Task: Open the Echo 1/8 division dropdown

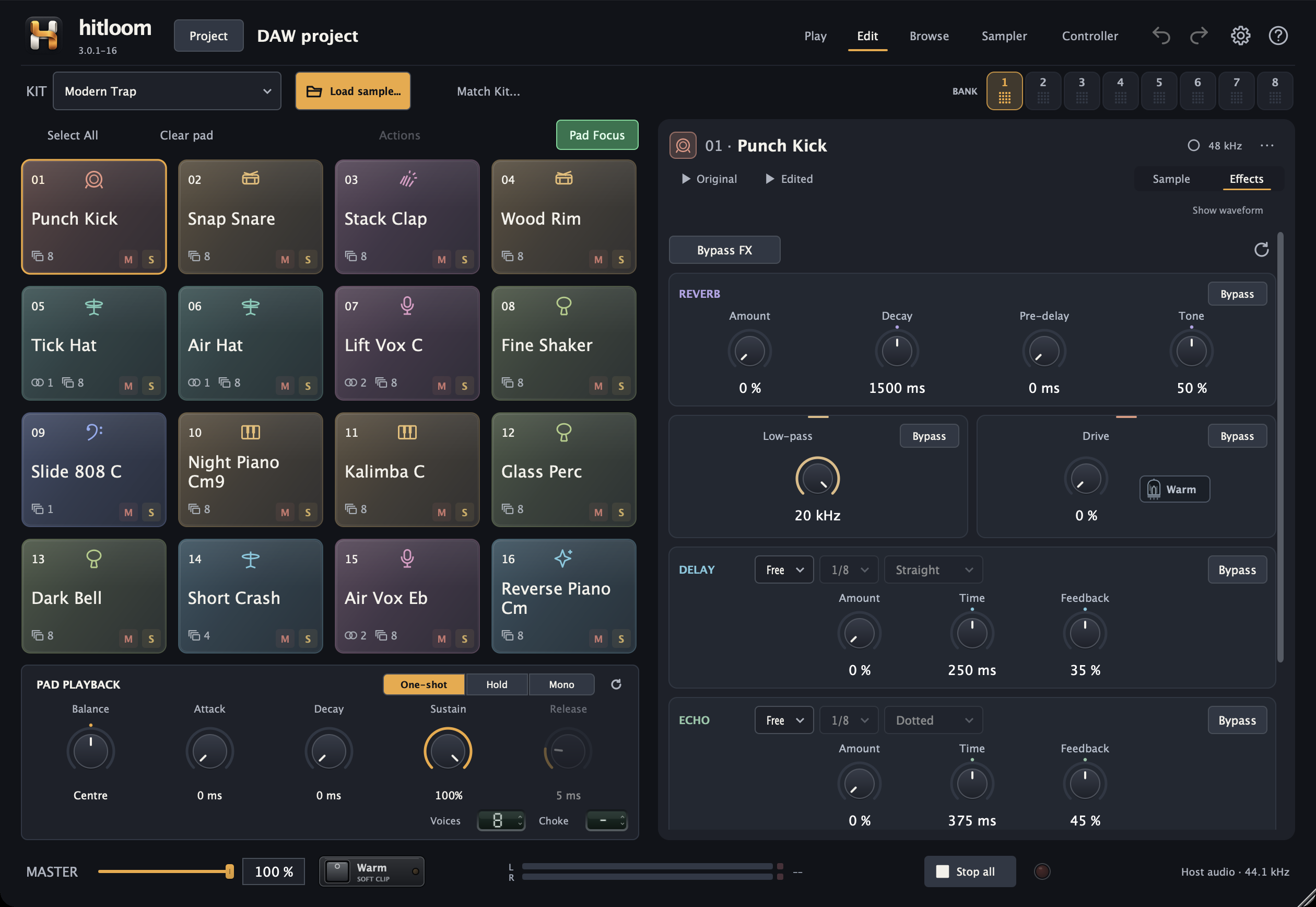Action: [849, 720]
